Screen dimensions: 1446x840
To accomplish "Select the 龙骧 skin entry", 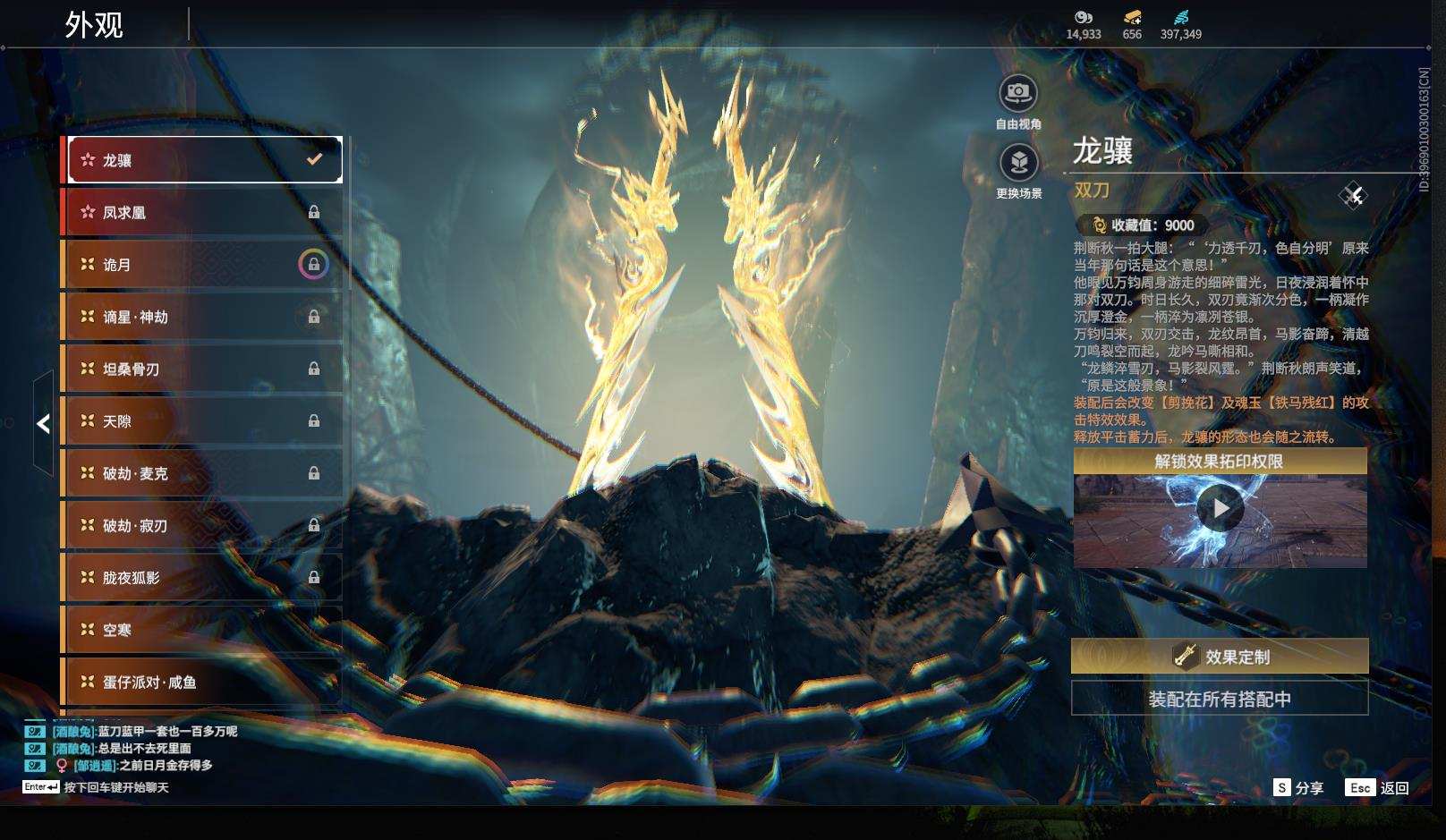I will point(203,160).
